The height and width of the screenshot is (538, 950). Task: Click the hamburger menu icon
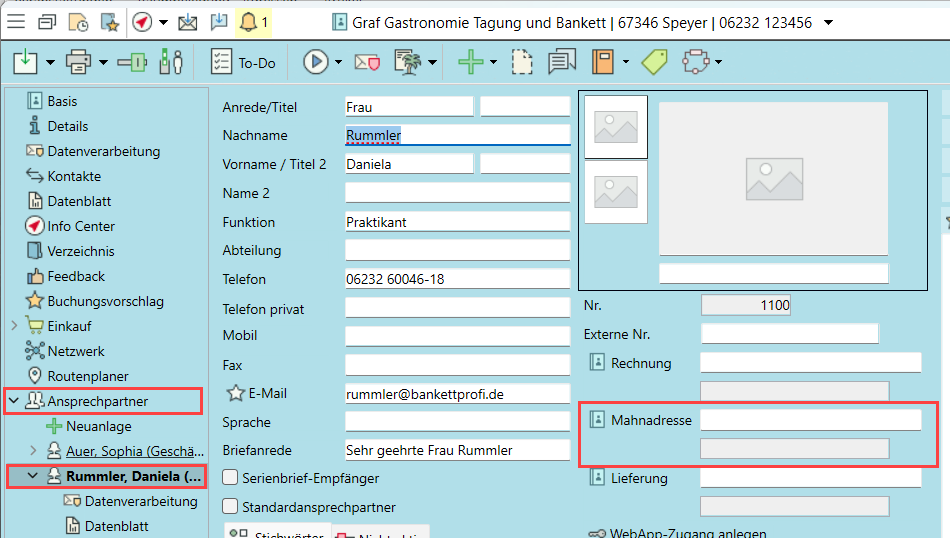(x=16, y=21)
